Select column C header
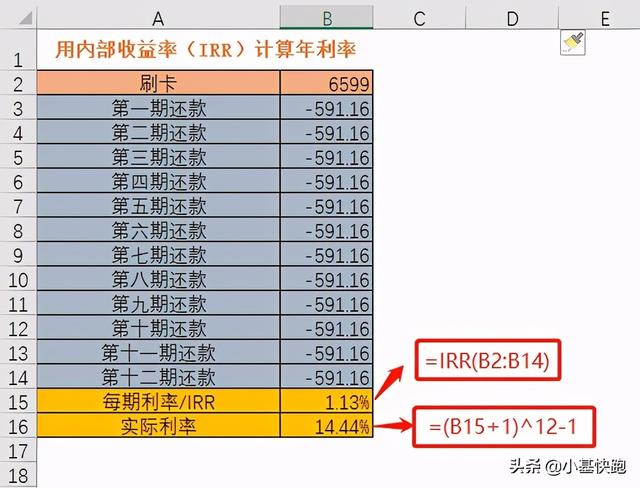 (419, 18)
